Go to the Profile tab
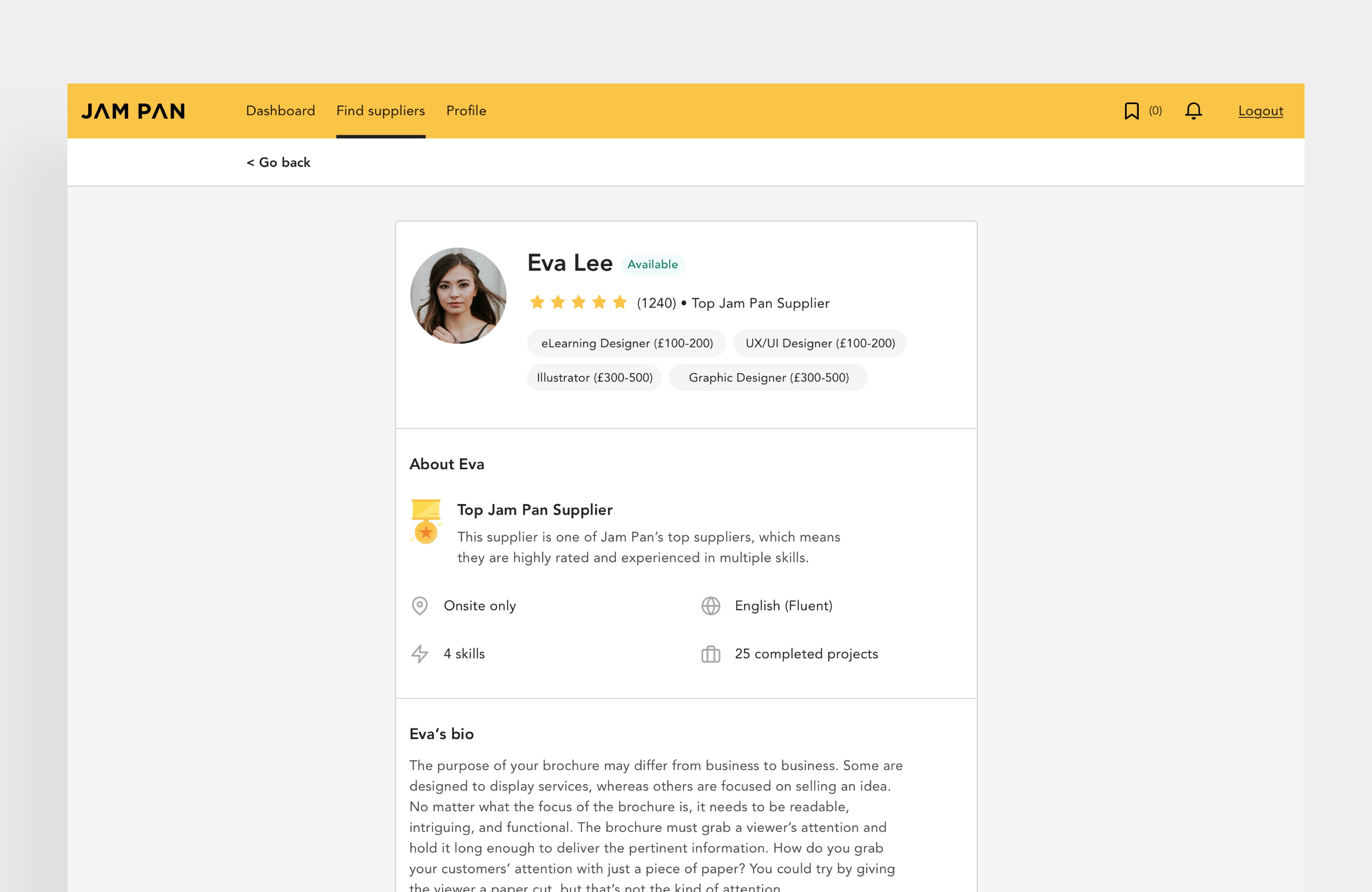The height and width of the screenshot is (892, 1372). [x=466, y=111]
